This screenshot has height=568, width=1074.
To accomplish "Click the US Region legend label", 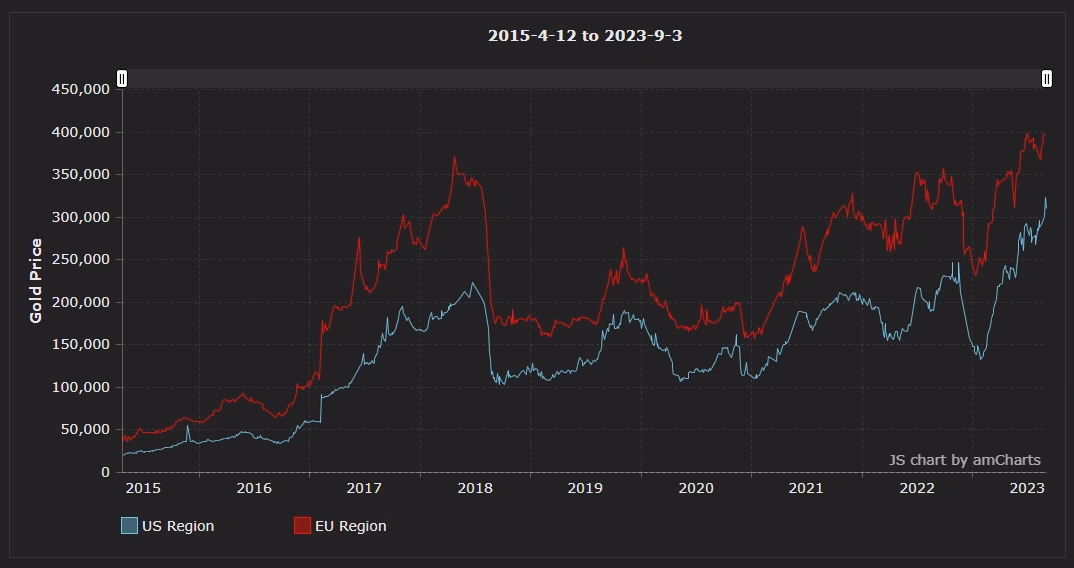I will coord(178,526).
